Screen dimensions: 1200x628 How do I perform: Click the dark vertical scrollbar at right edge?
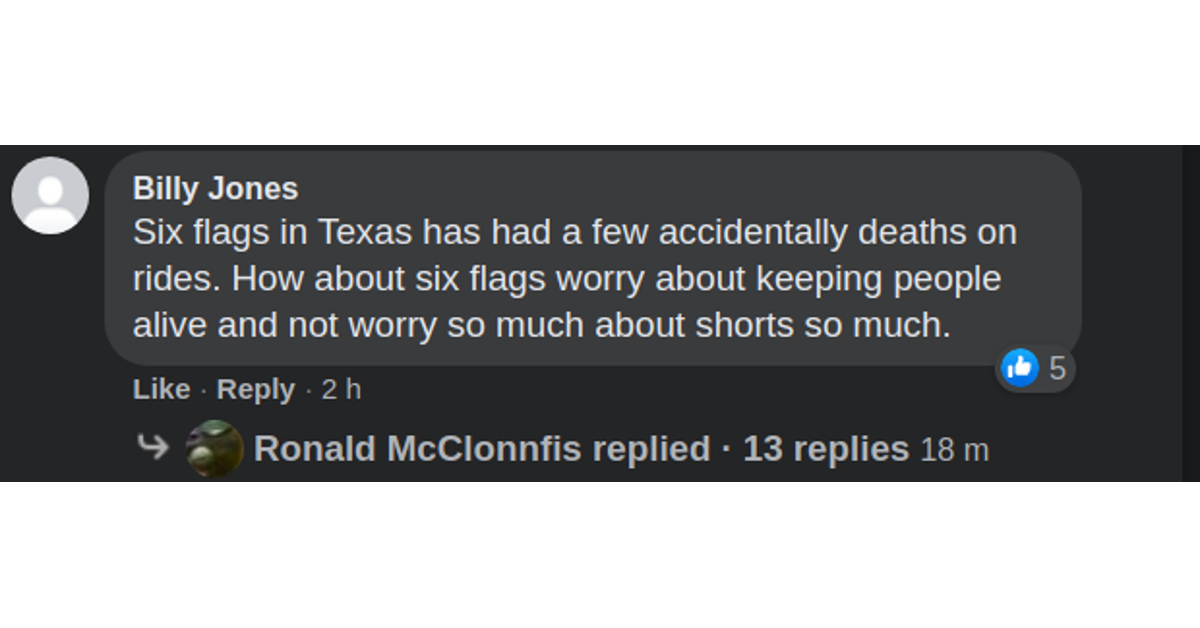(1191, 313)
